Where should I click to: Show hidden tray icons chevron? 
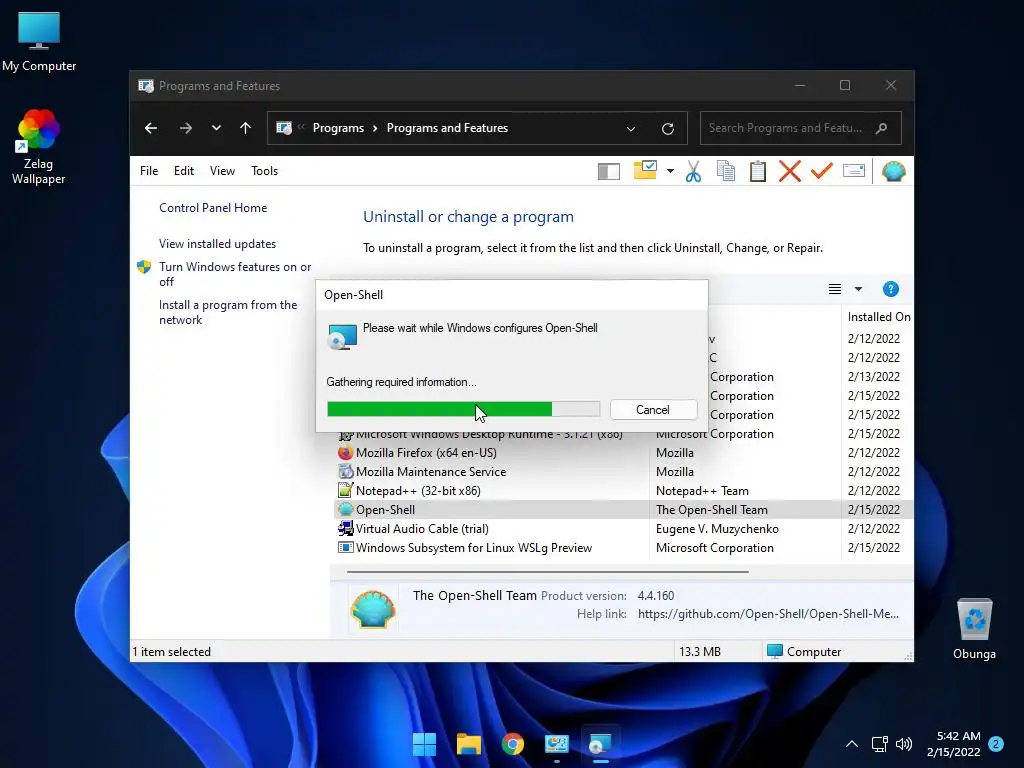pyautogui.click(x=852, y=744)
